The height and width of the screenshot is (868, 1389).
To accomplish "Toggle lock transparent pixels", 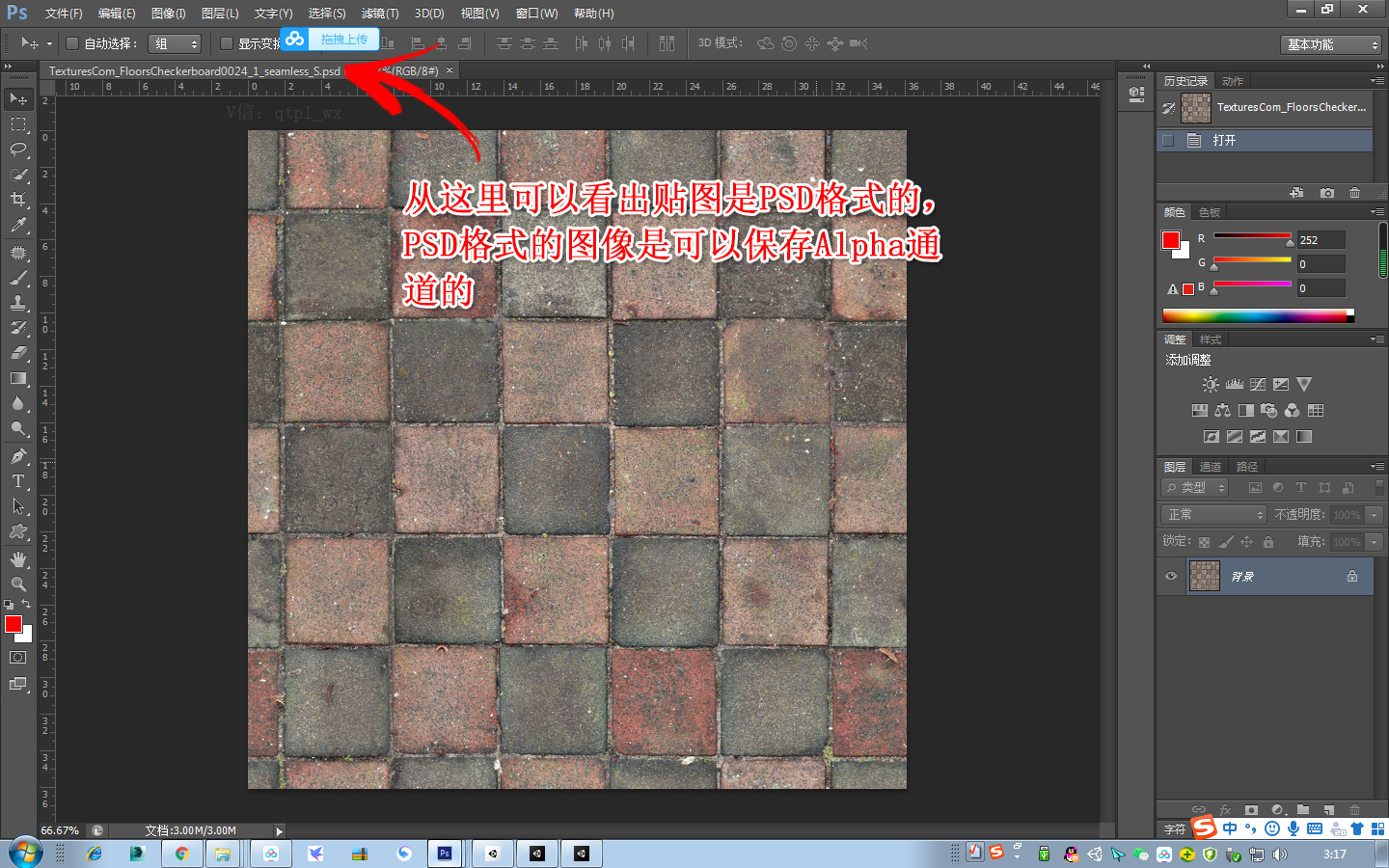I will coord(1204,542).
